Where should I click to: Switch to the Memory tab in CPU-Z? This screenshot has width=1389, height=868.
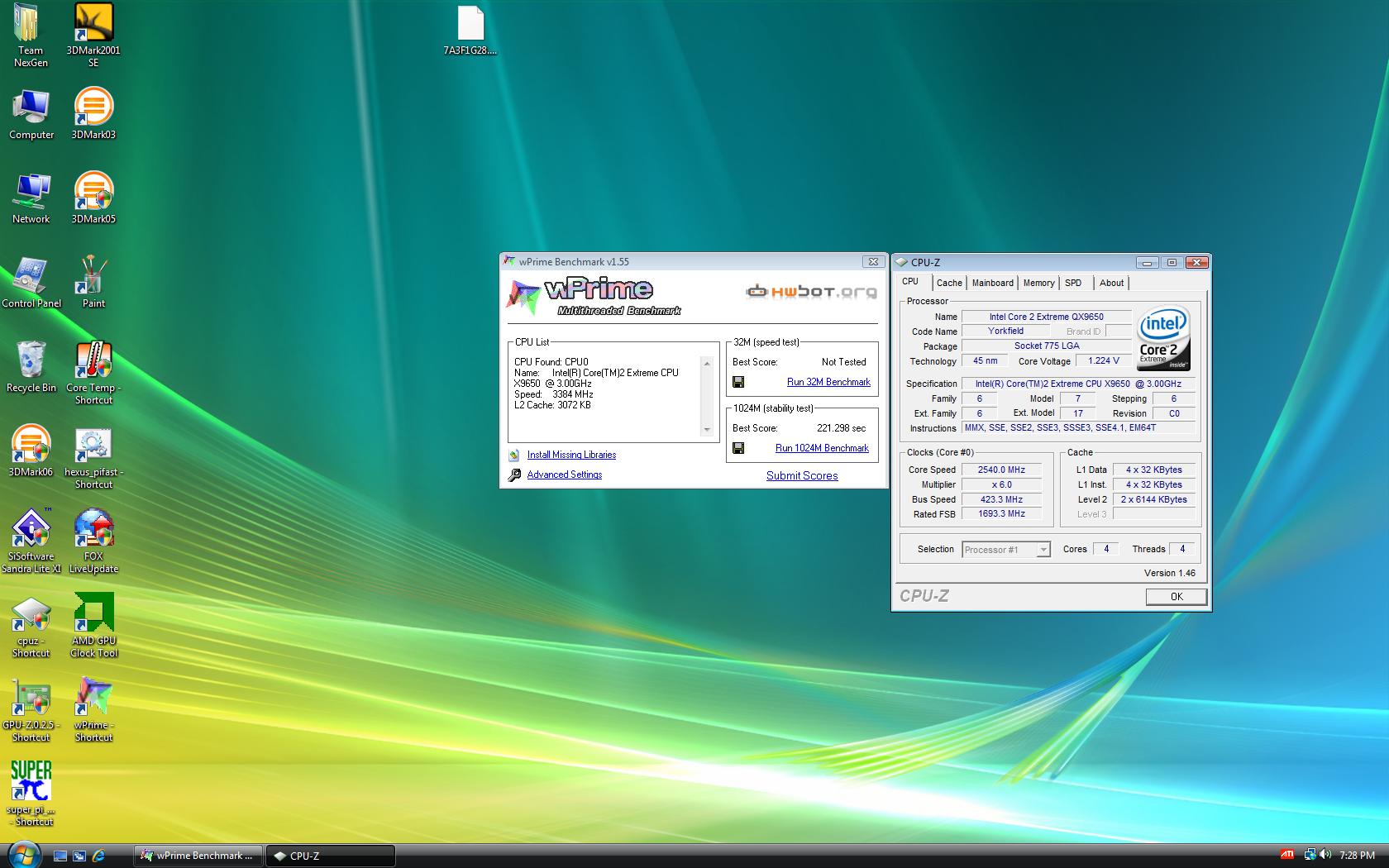pyautogui.click(x=1038, y=283)
